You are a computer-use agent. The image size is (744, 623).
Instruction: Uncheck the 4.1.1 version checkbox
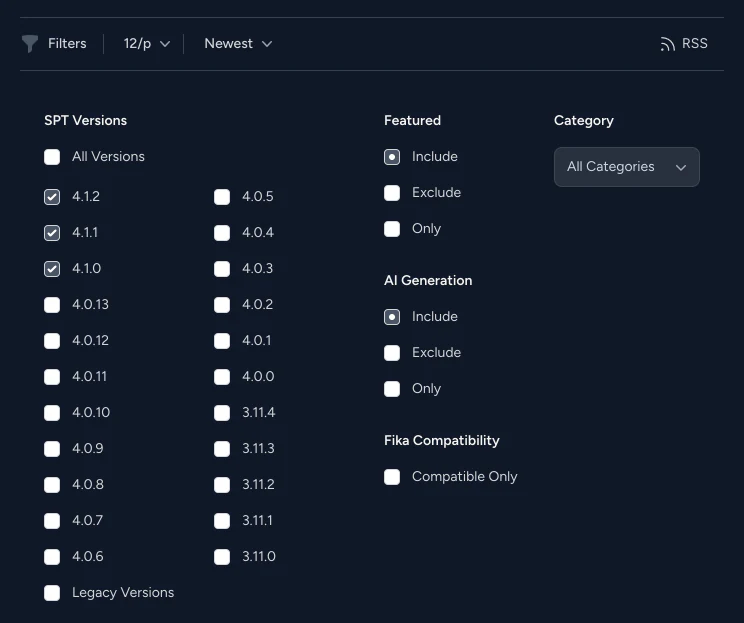point(52,233)
